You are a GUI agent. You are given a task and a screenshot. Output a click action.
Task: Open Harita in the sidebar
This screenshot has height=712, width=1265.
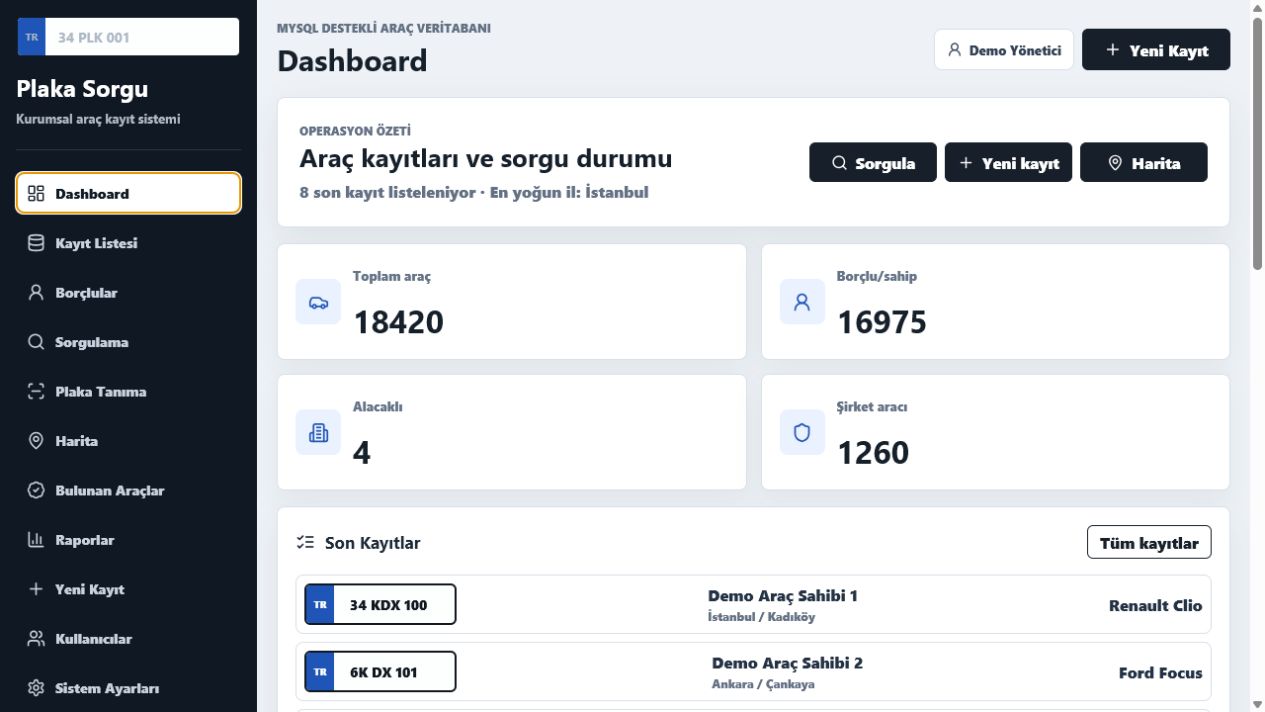(x=128, y=441)
